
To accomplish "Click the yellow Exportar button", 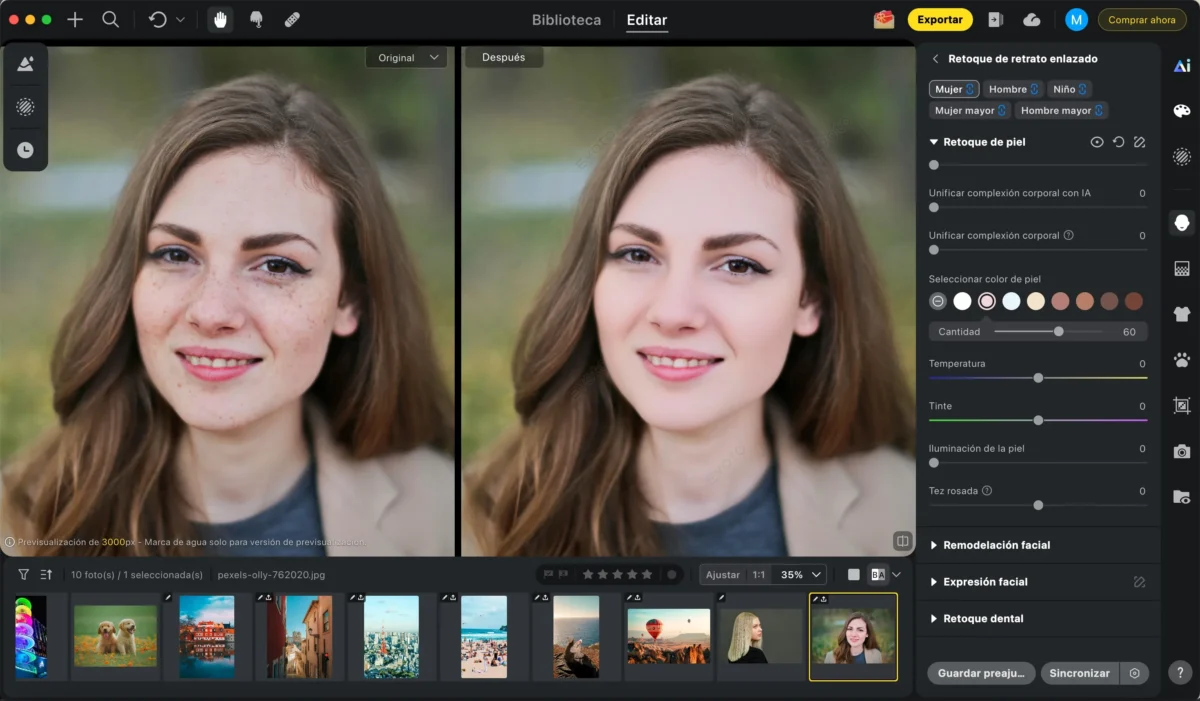I will [x=940, y=20].
